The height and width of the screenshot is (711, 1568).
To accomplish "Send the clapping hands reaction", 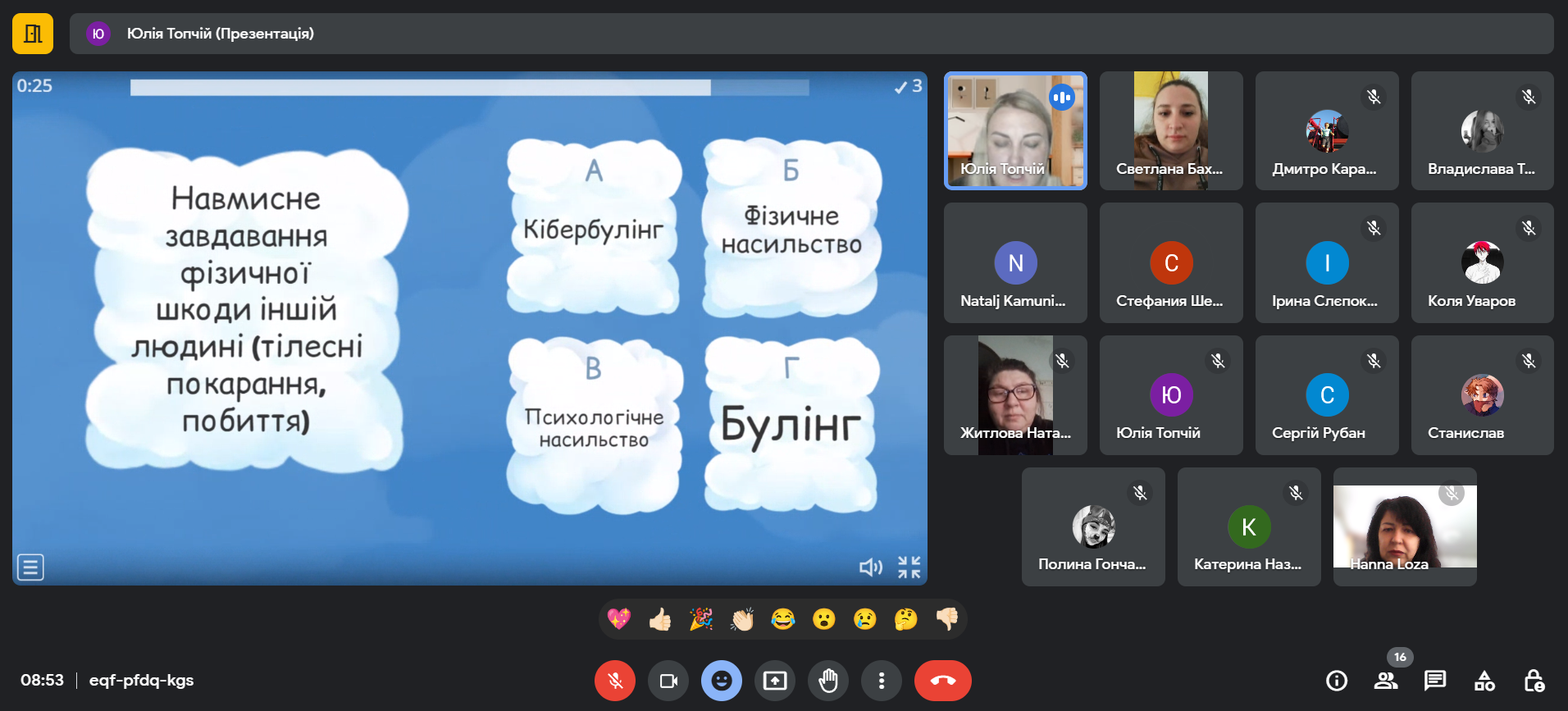I will click(x=742, y=619).
